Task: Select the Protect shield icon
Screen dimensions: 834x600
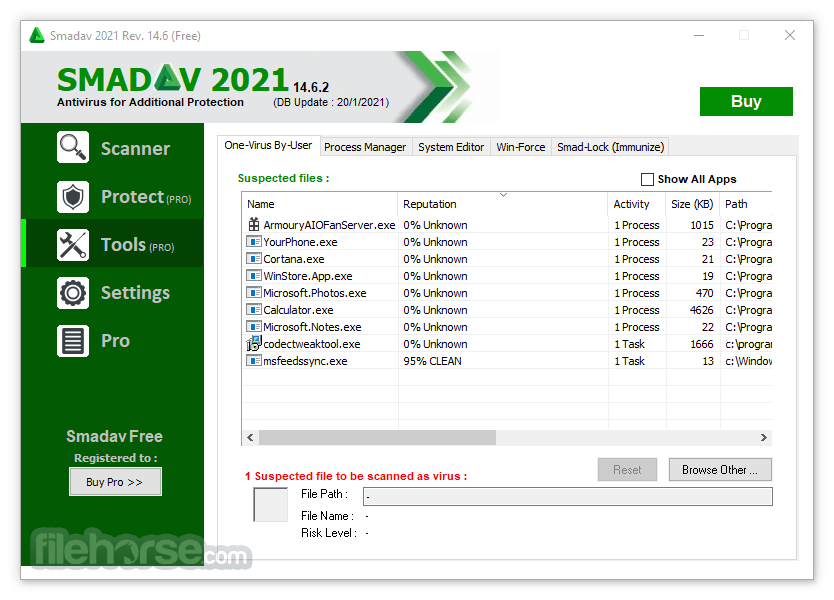Action: (73, 197)
